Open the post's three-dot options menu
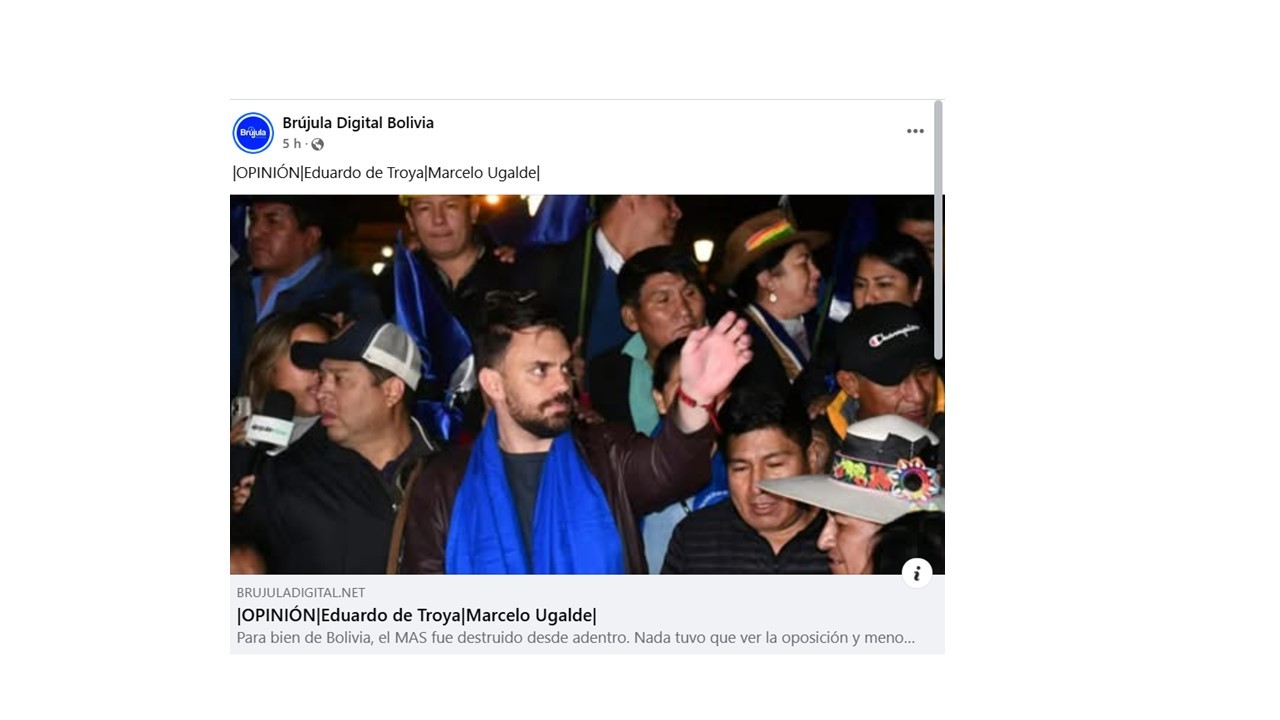The width and height of the screenshot is (1280, 720). (915, 131)
